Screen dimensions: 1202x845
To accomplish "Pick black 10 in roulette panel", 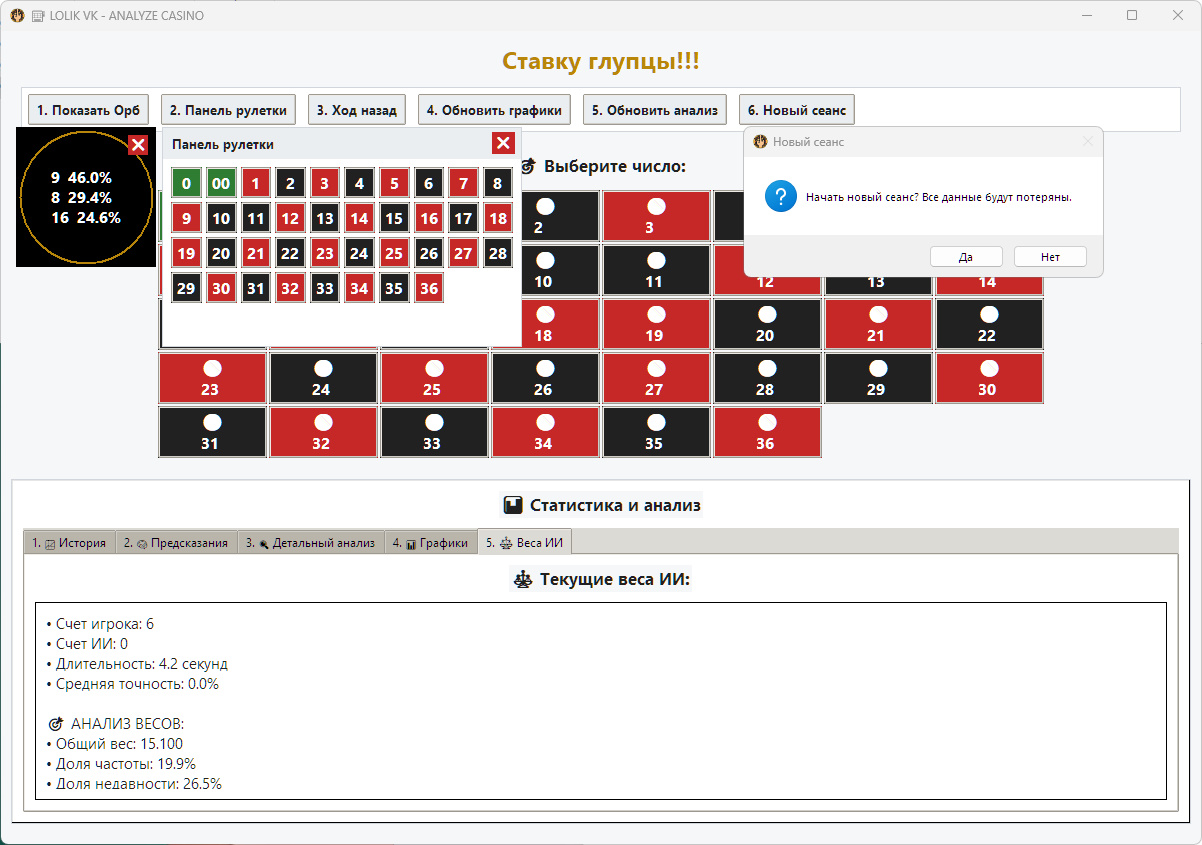I will tap(220, 218).
